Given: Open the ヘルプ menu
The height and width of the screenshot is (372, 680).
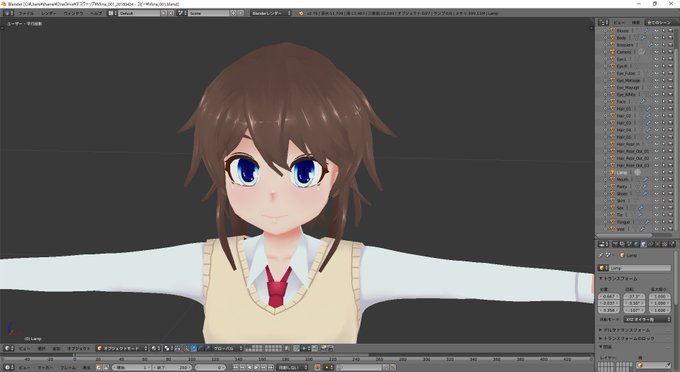Looking at the screenshot, I should (x=95, y=13).
